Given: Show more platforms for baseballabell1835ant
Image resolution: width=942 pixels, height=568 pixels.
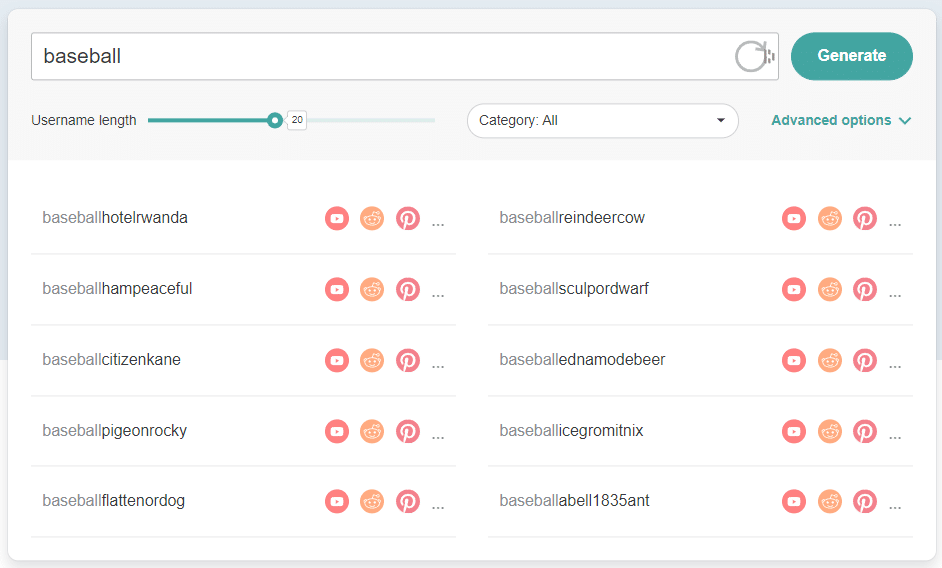Looking at the screenshot, I should [895, 507].
